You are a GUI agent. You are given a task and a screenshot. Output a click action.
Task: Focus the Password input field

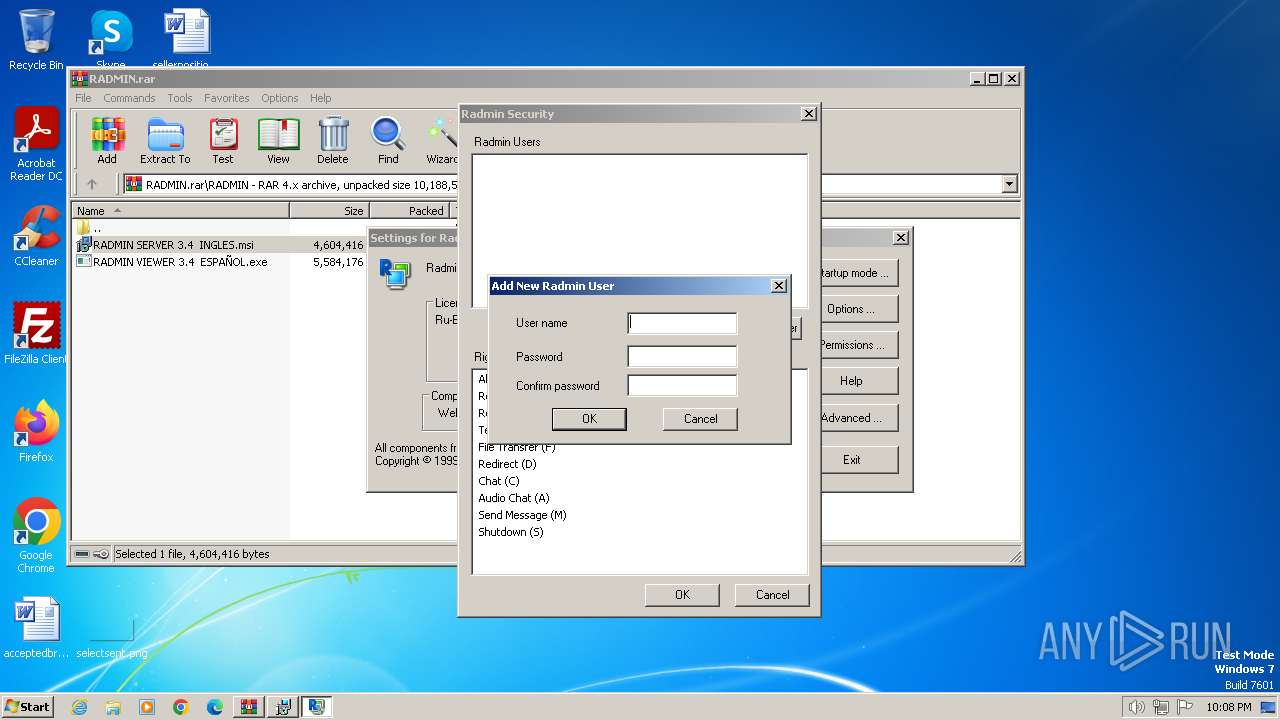tap(682, 357)
